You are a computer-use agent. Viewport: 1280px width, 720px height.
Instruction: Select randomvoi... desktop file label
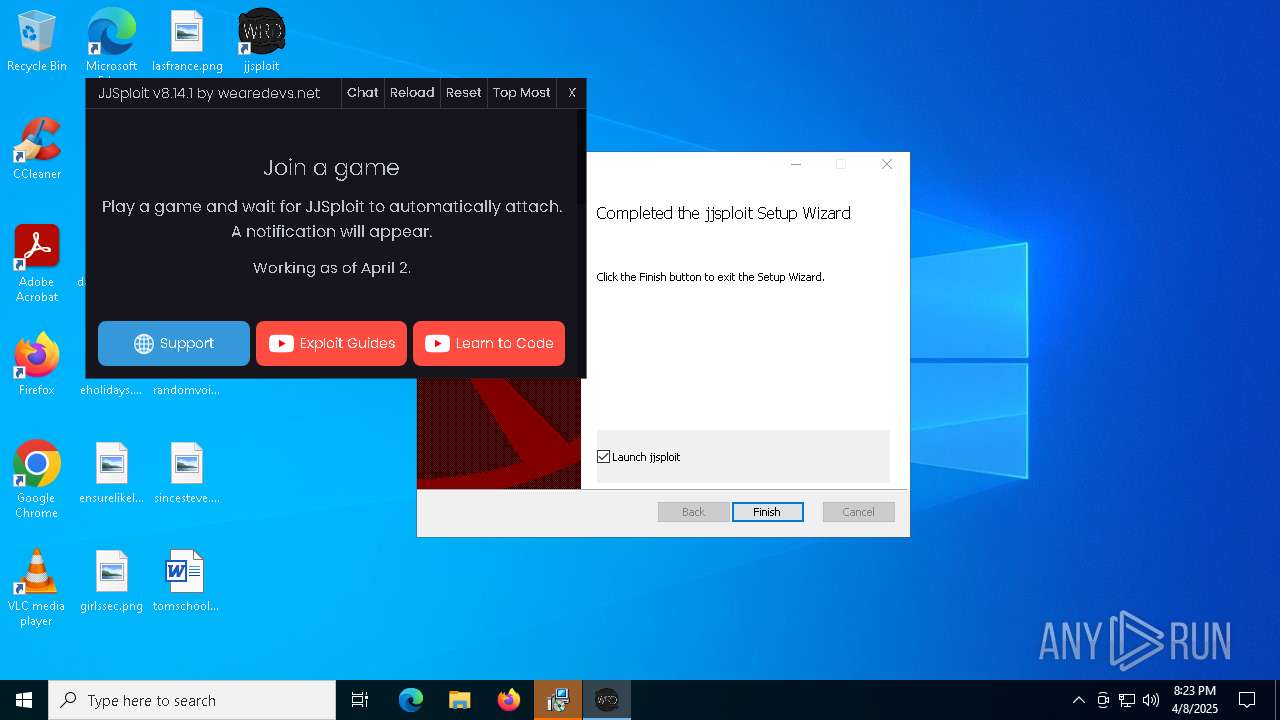(x=187, y=390)
